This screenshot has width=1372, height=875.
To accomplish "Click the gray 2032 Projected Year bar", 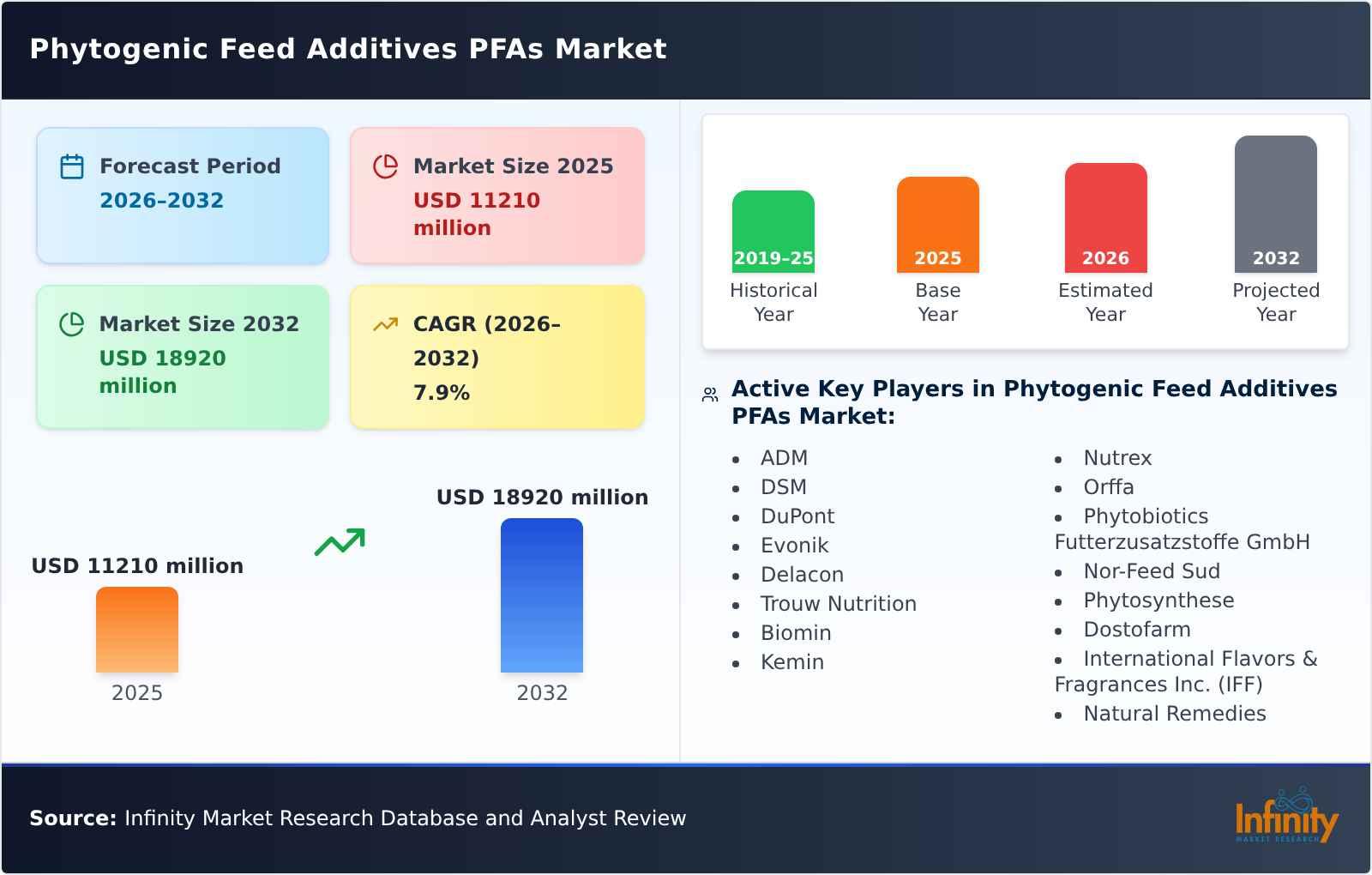I will pyautogui.click(x=1275, y=206).
